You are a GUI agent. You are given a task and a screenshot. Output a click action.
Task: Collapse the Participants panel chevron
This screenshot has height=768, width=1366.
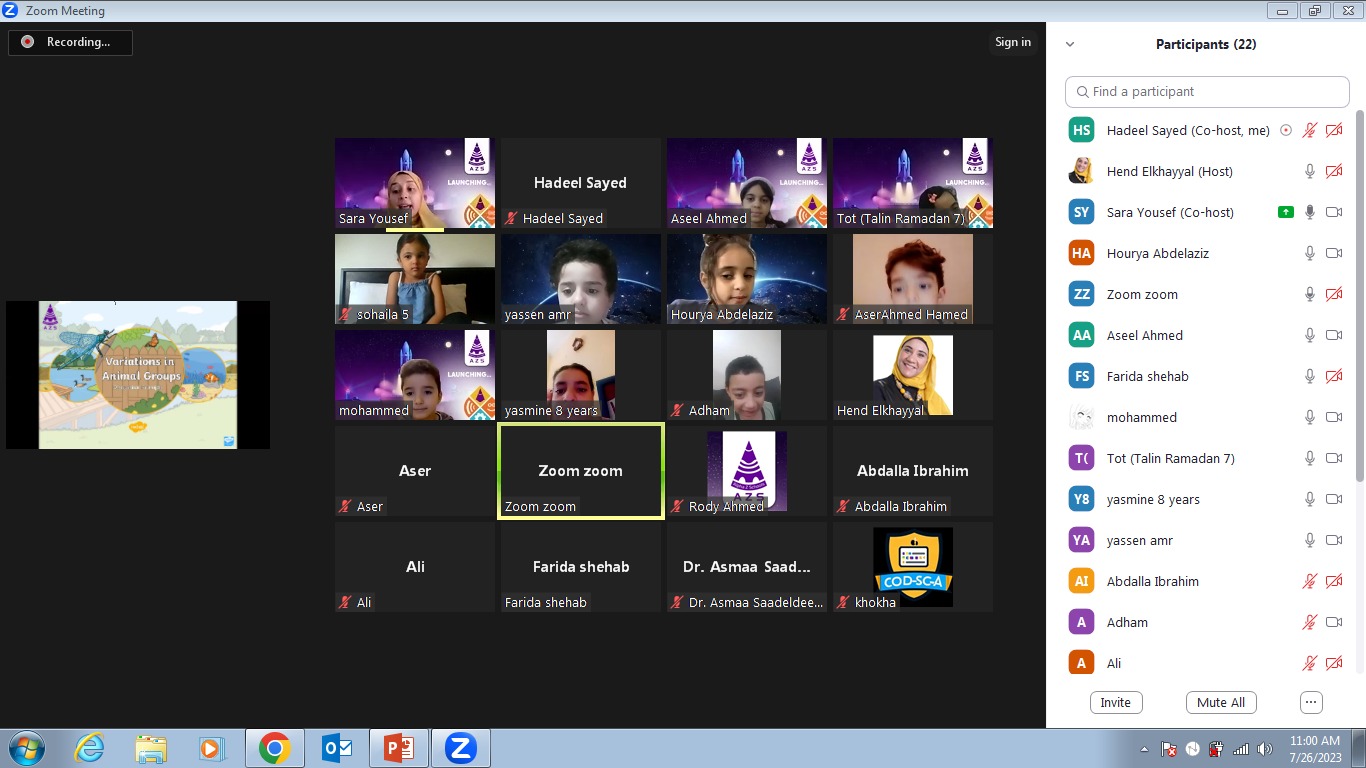pos(1070,44)
